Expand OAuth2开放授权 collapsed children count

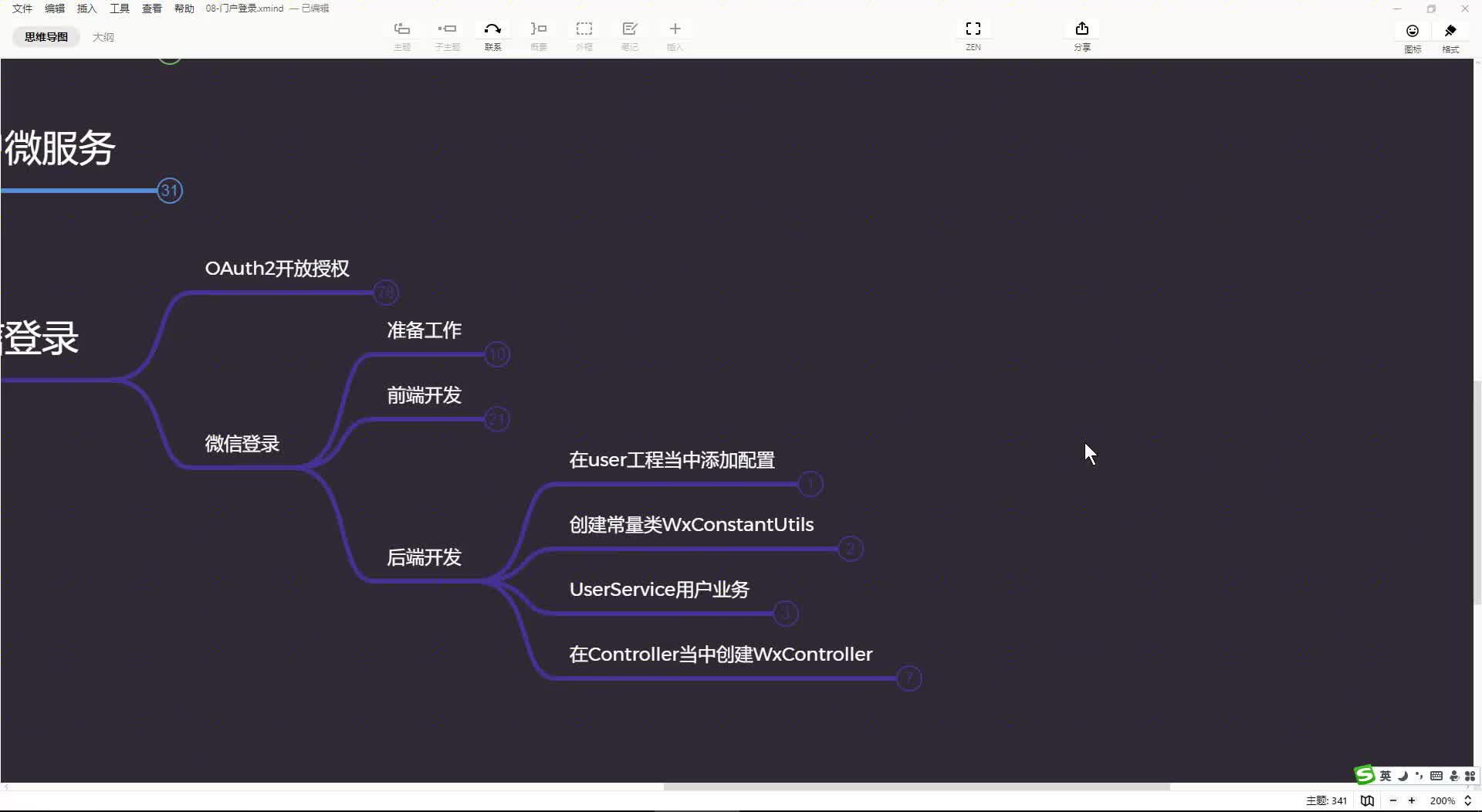click(x=386, y=293)
